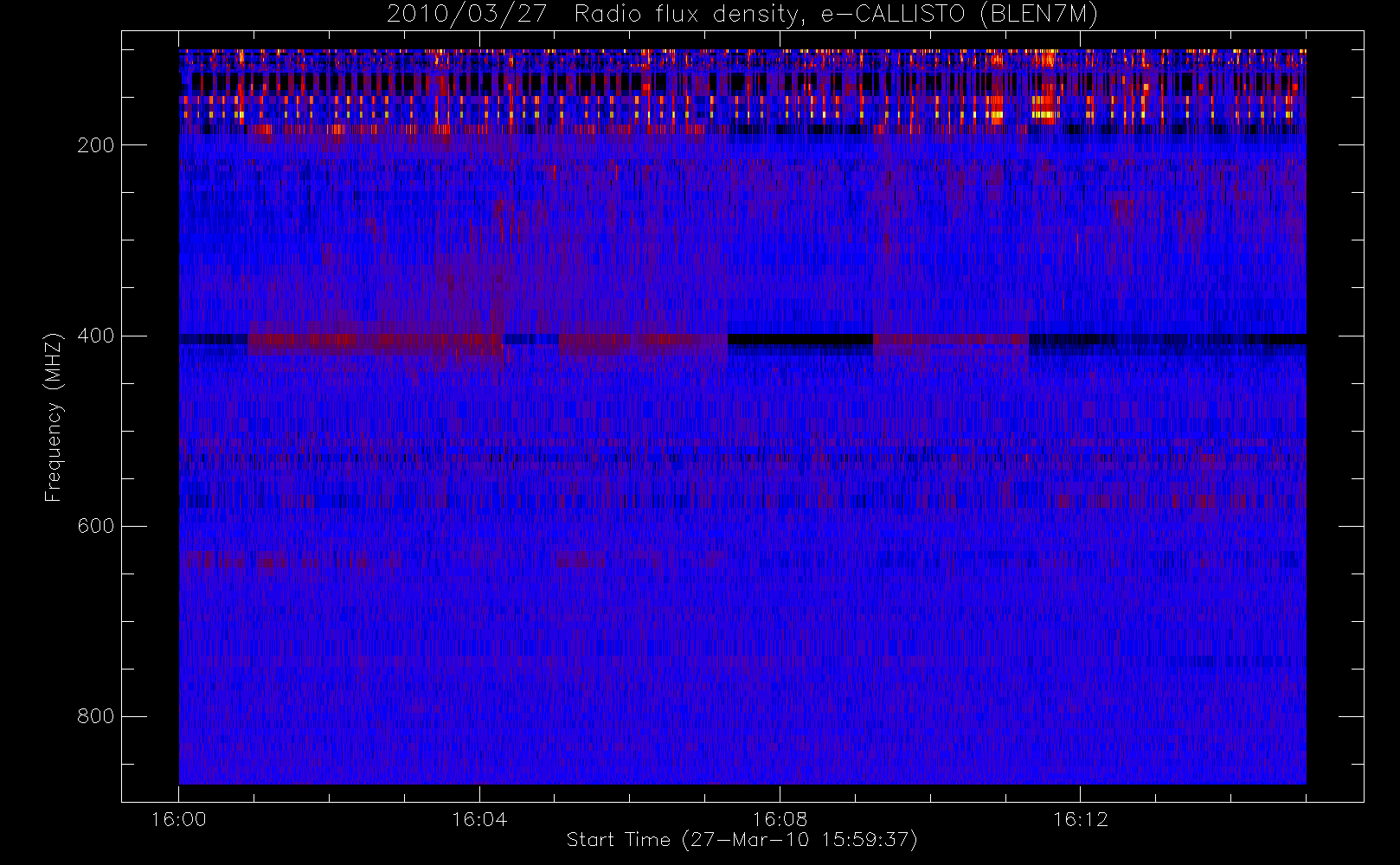Screen dimensions: 1400x865
Task: Click the 16:04 time tick label
Action: tap(479, 819)
